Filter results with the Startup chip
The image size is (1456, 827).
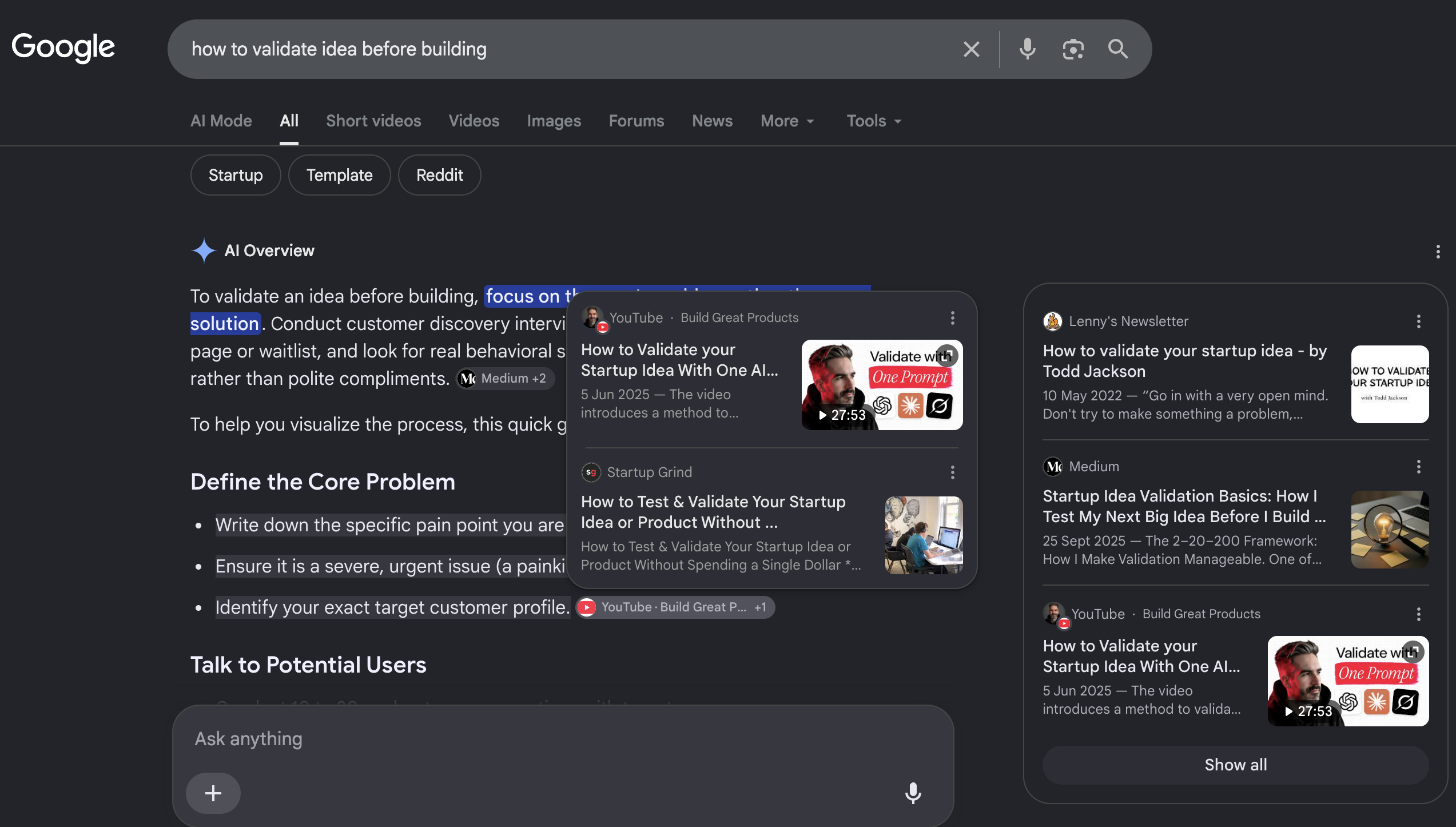[236, 175]
